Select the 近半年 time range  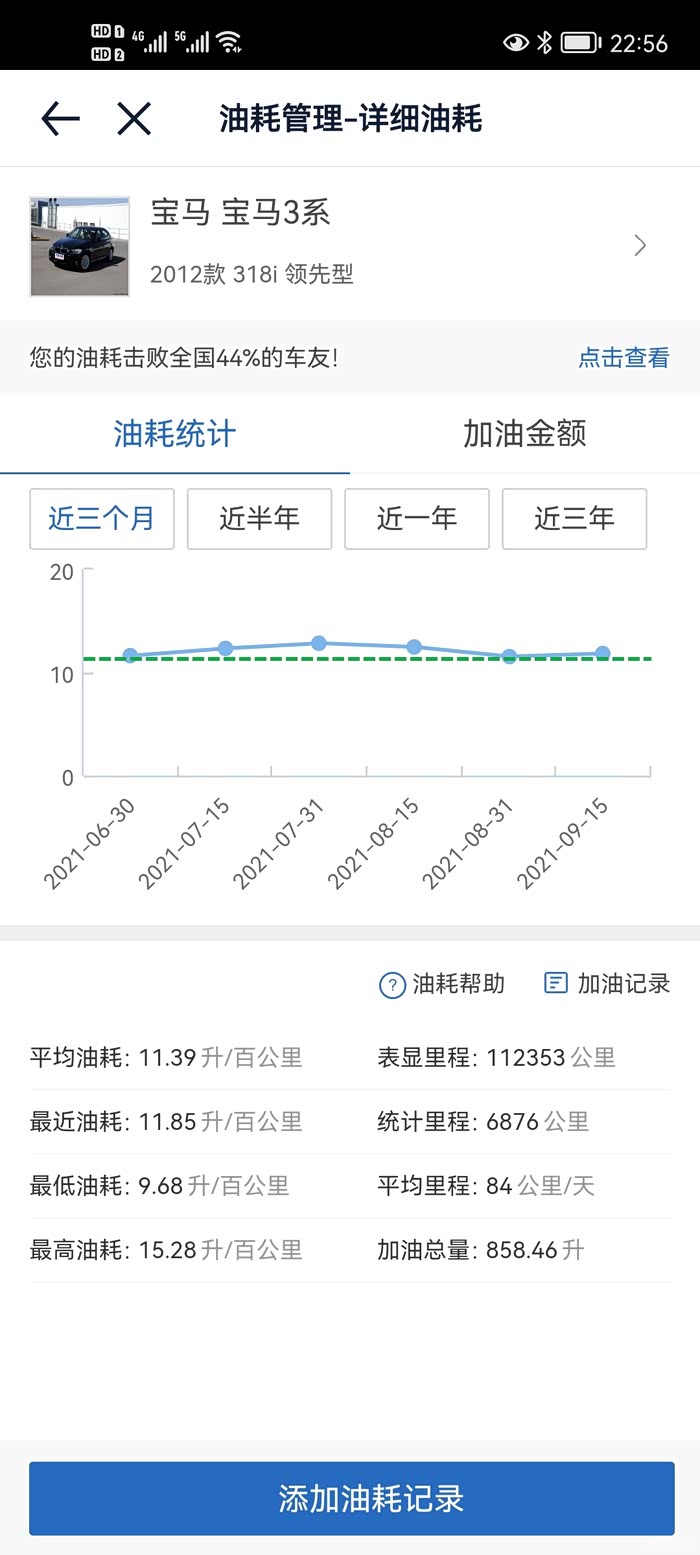coord(259,518)
